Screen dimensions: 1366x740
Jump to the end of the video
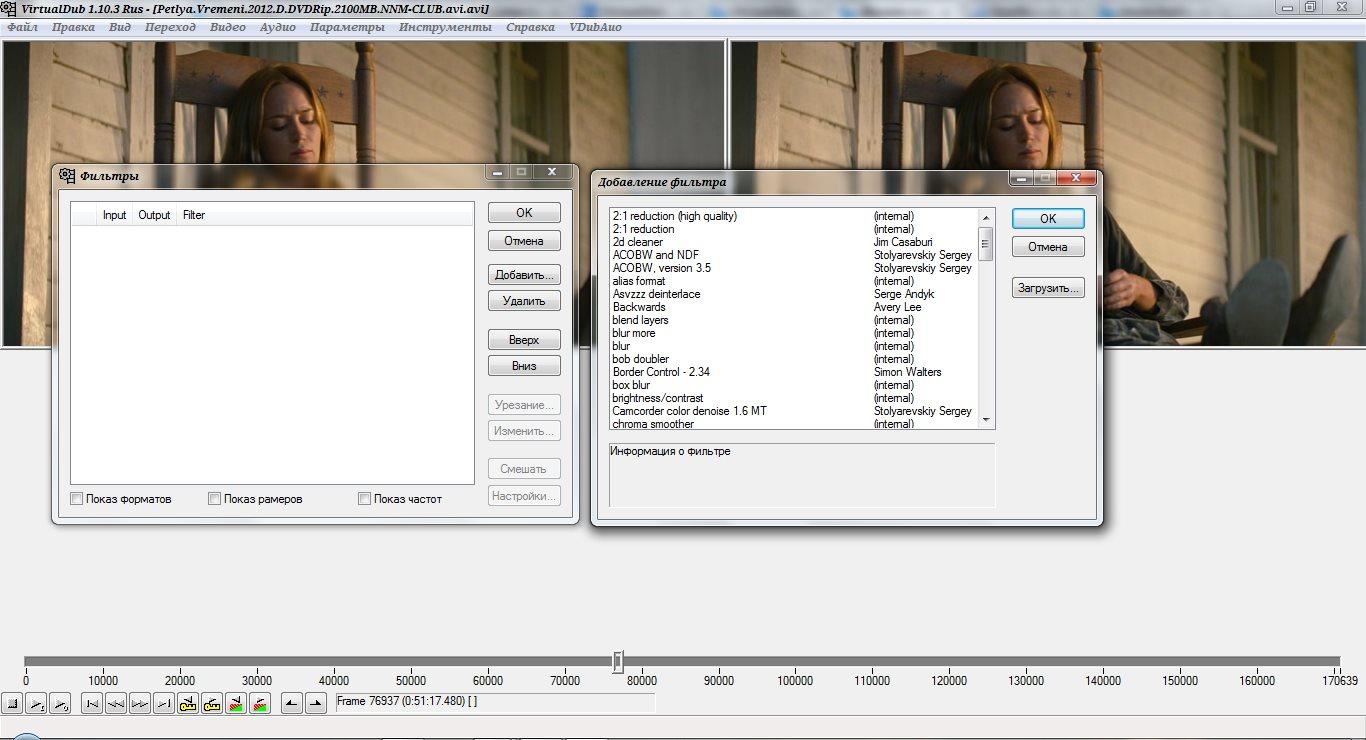coord(164,703)
